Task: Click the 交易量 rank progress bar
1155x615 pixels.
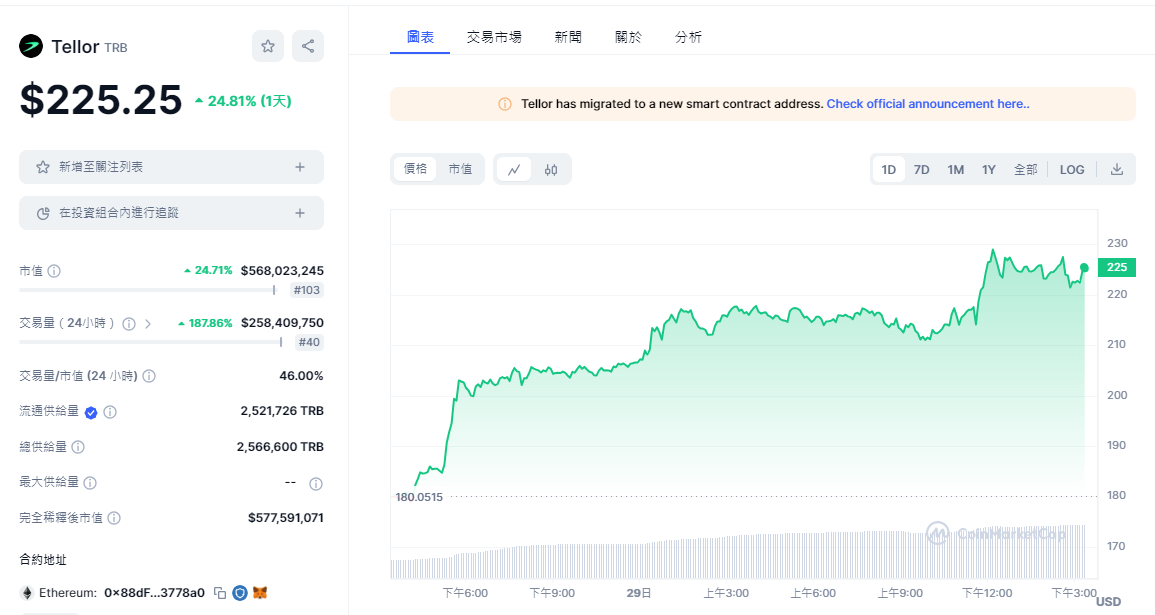Action: click(x=151, y=342)
